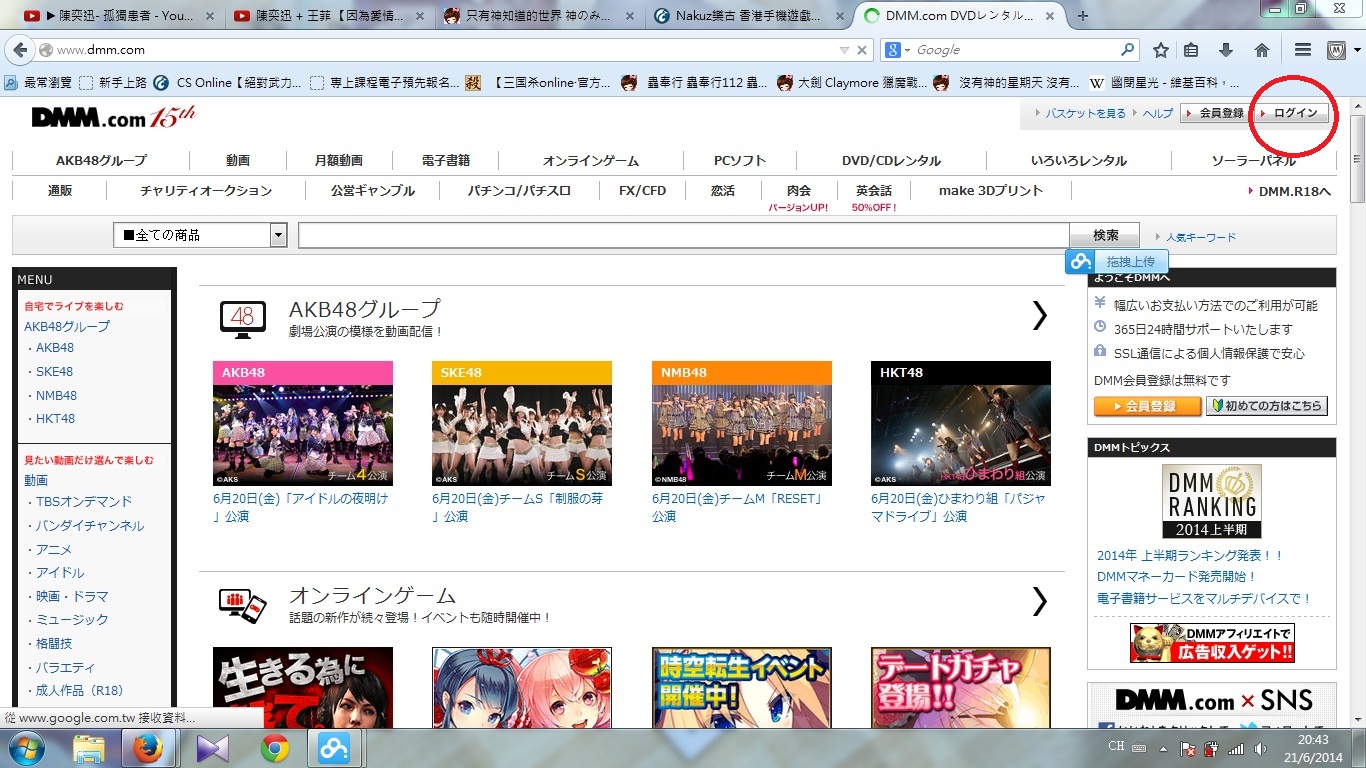This screenshot has width=1366, height=768.
Task: Click the blue cloud upload widget icon
Action: pos(1080,262)
